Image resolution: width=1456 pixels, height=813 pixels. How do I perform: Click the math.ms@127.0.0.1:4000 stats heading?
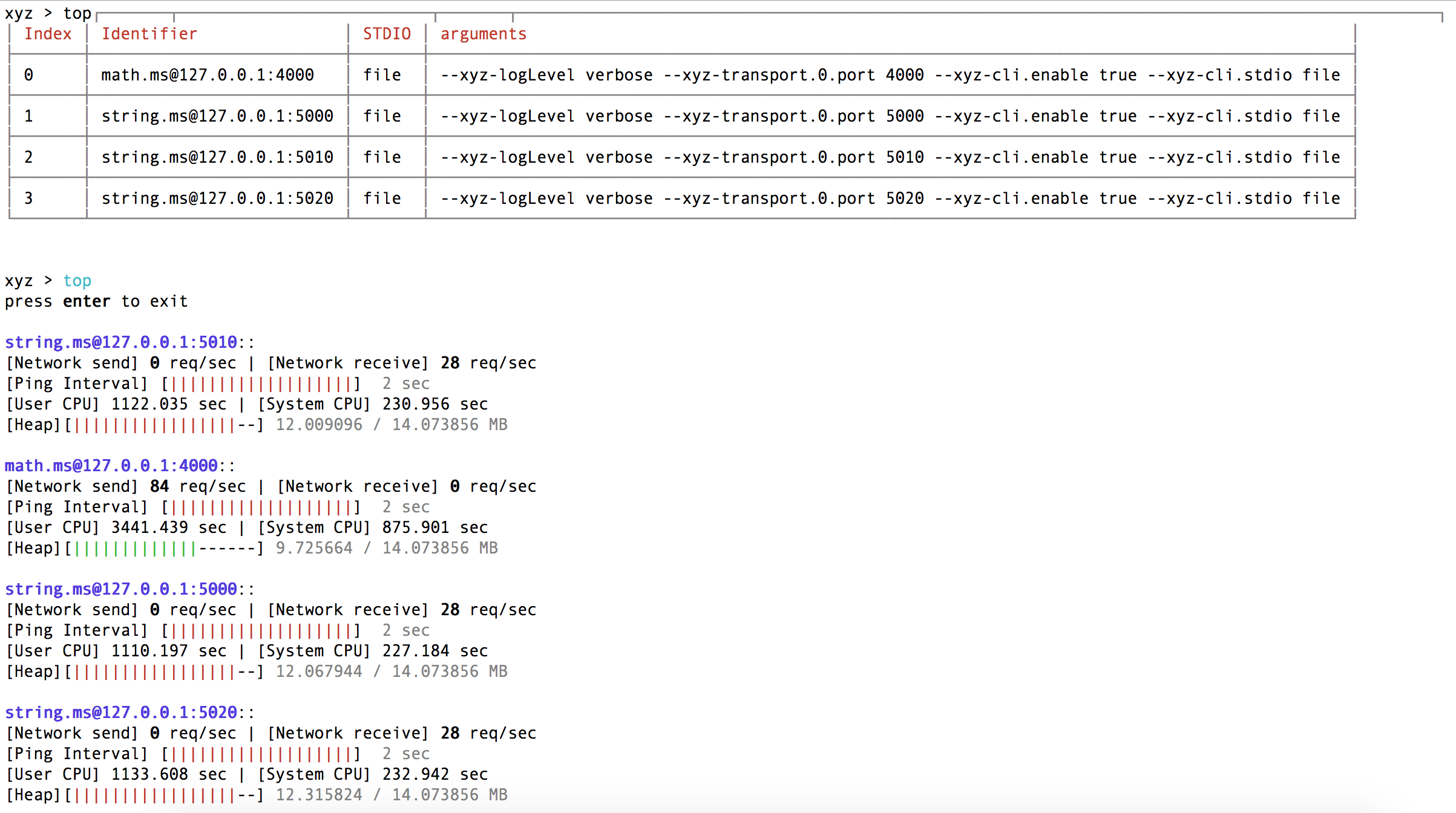click(x=111, y=466)
